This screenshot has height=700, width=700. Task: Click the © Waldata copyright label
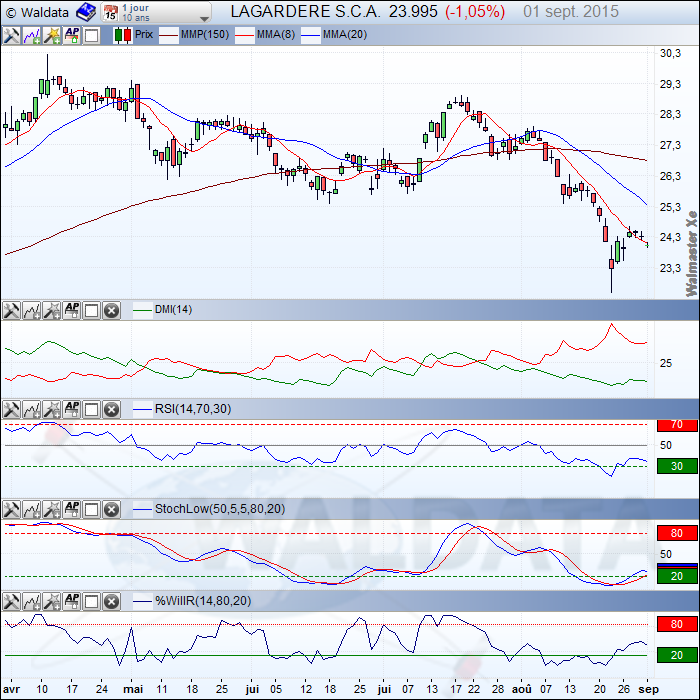click(x=38, y=12)
